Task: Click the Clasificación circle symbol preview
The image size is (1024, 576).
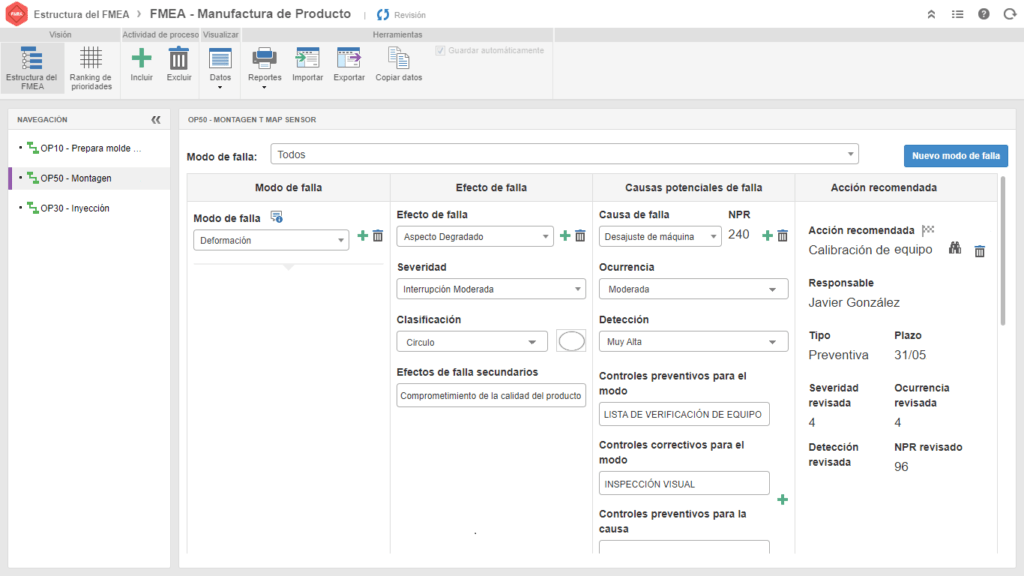Action: [571, 341]
